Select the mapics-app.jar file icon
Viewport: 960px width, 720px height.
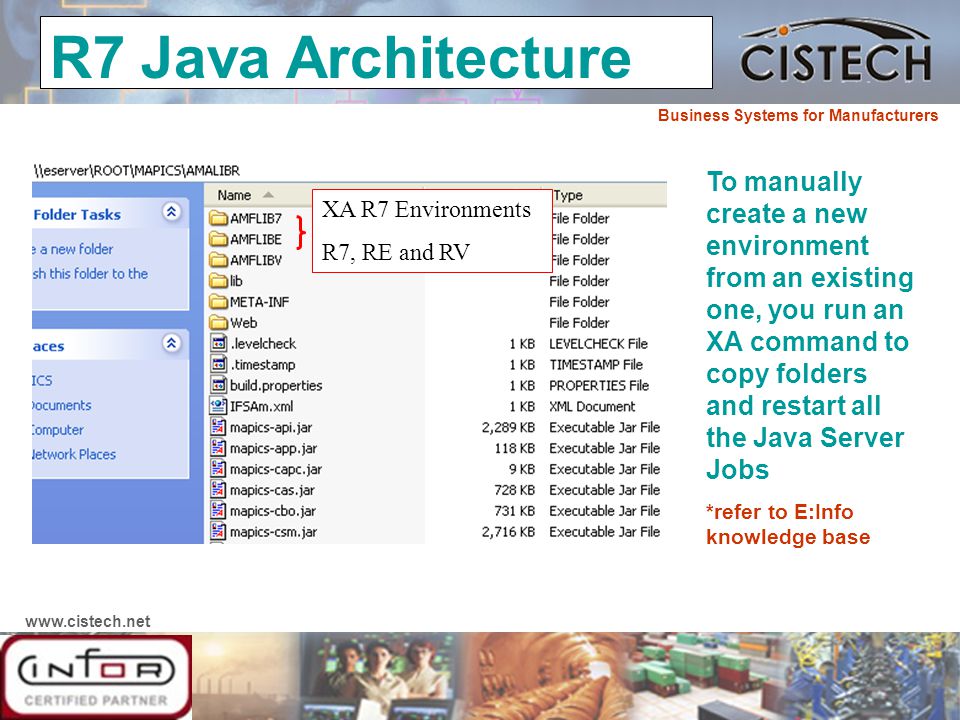pyautogui.click(x=219, y=448)
